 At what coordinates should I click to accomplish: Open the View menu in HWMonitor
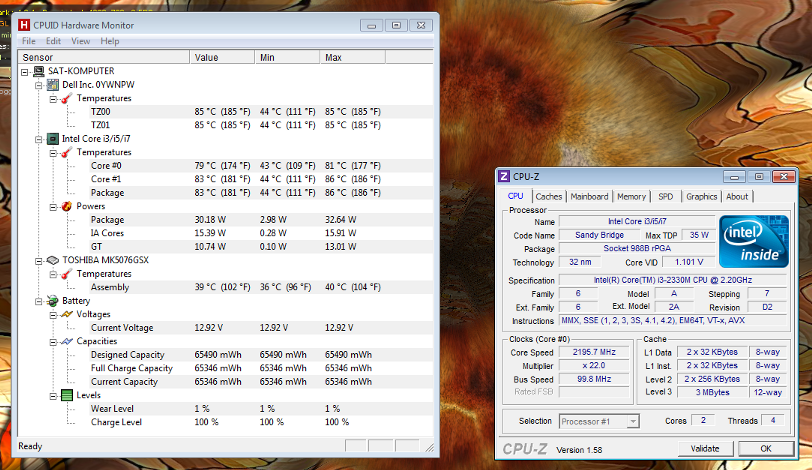tap(80, 41)
